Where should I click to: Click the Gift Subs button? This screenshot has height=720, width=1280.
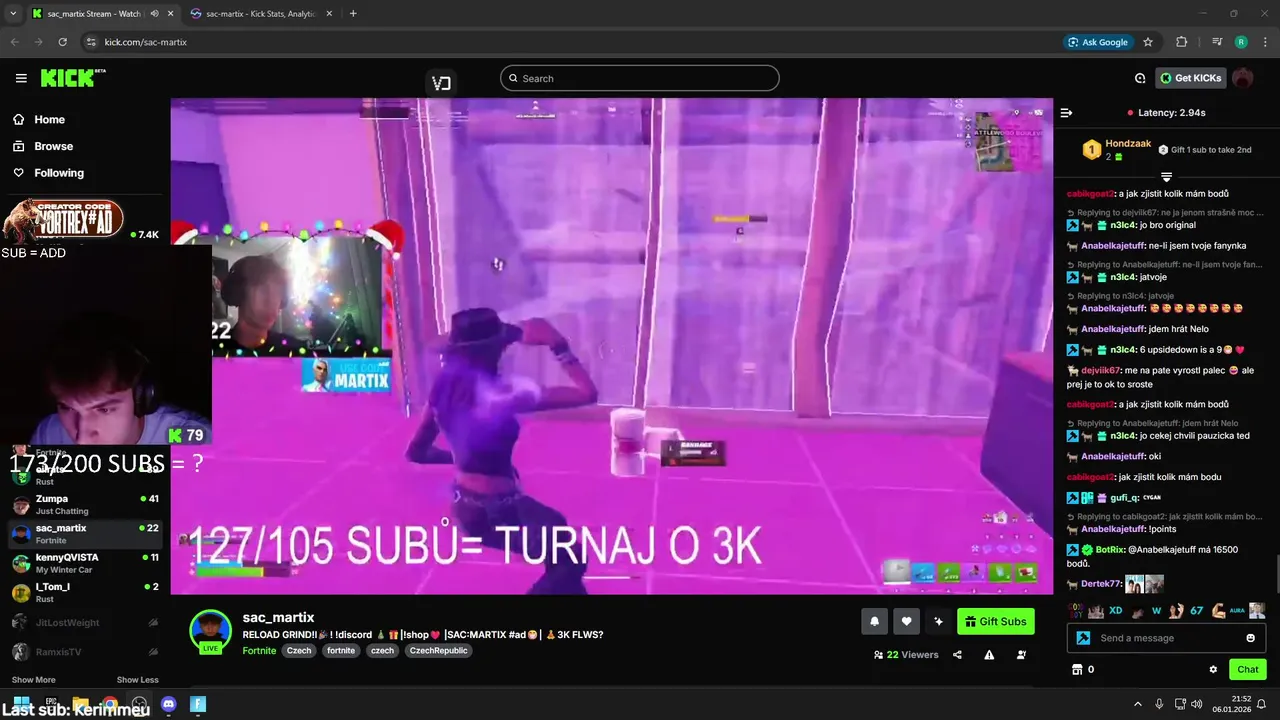pos(995,621)
